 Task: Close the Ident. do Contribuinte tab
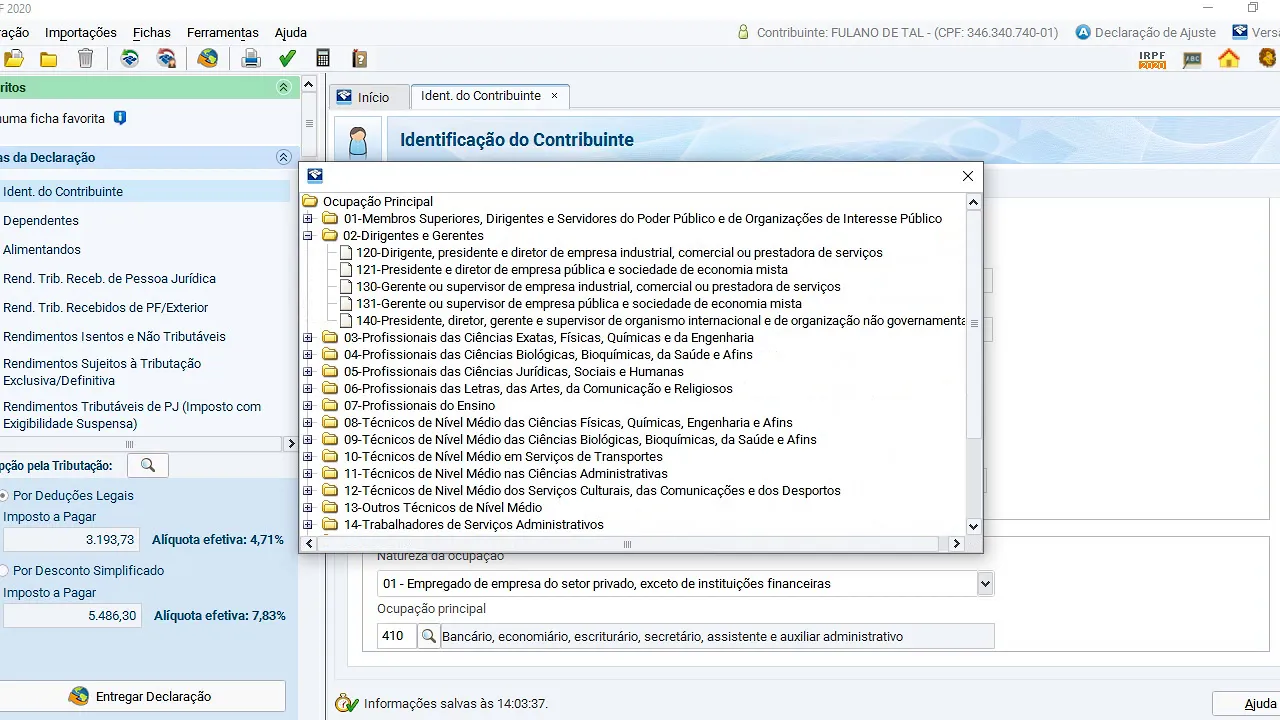(x=554, y=96)
